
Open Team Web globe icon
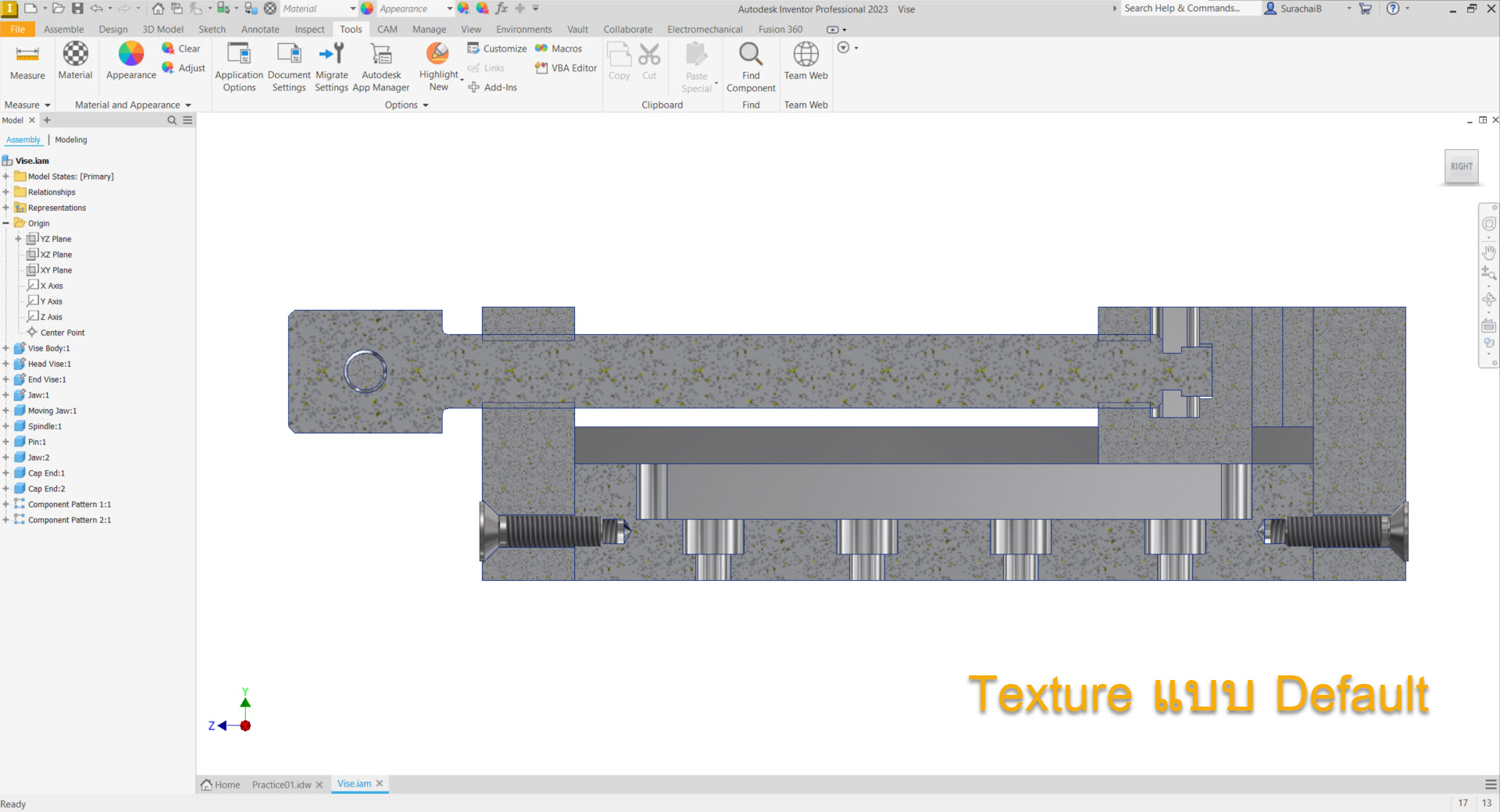click(805, 55)
